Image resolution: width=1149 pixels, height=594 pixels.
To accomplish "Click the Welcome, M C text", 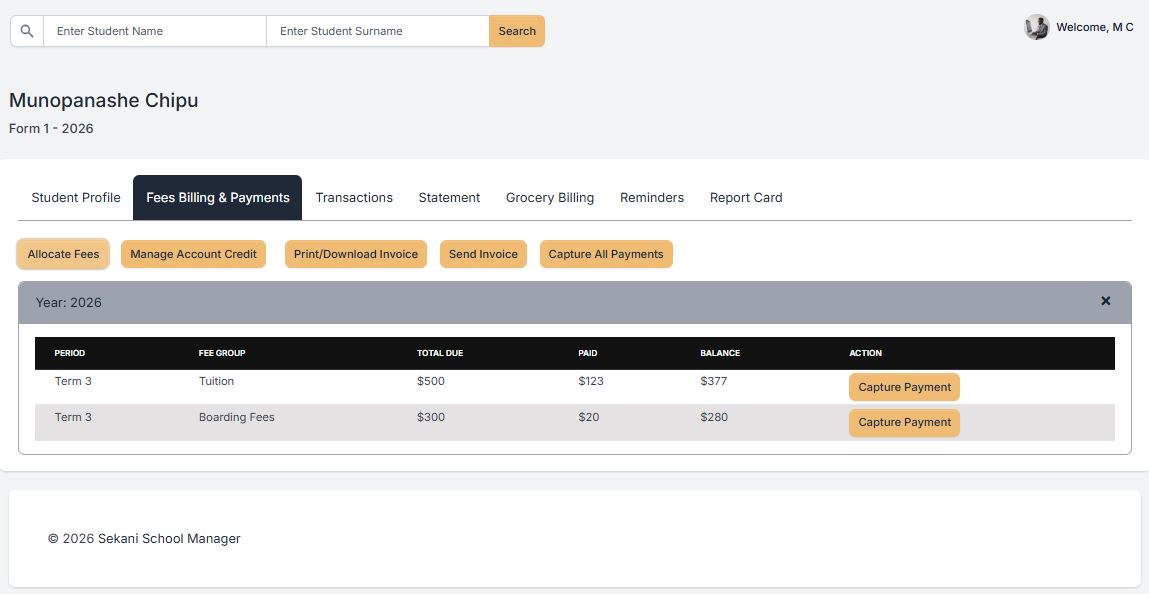I will pyautogui.click(x=1095, y=27).
